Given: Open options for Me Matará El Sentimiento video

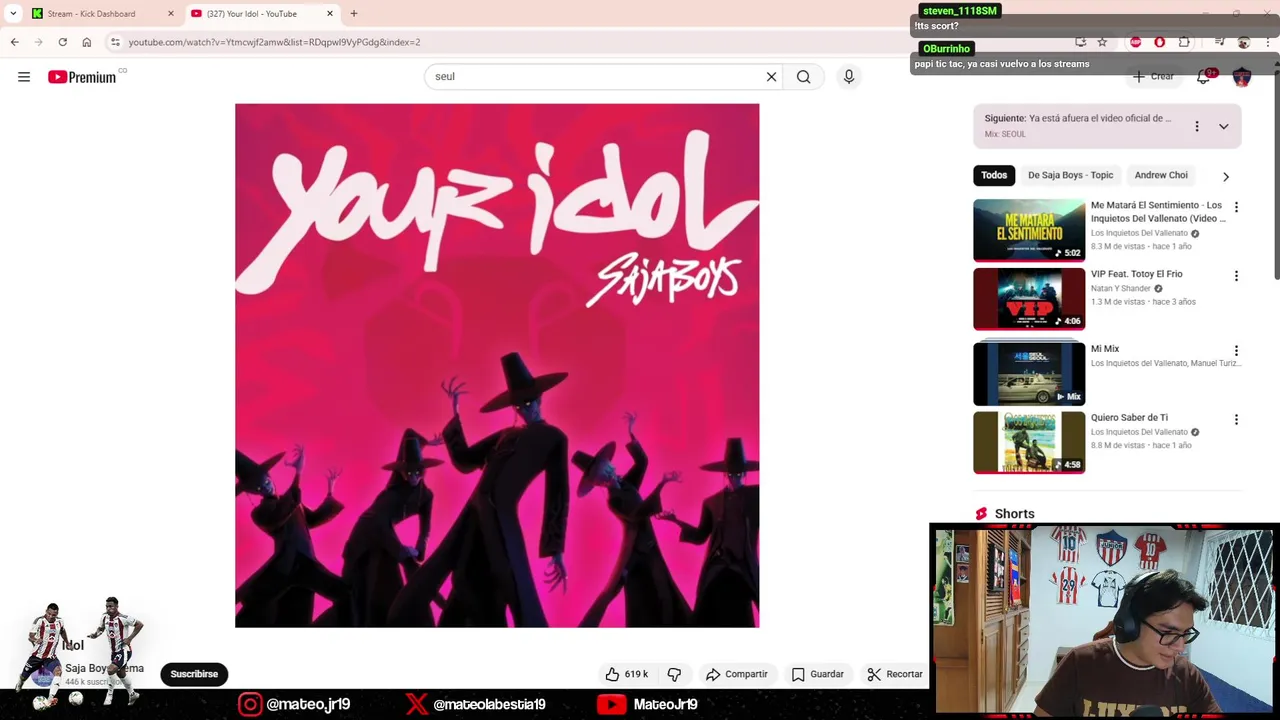Looking at the screenshot, I should click(1236, 207).
